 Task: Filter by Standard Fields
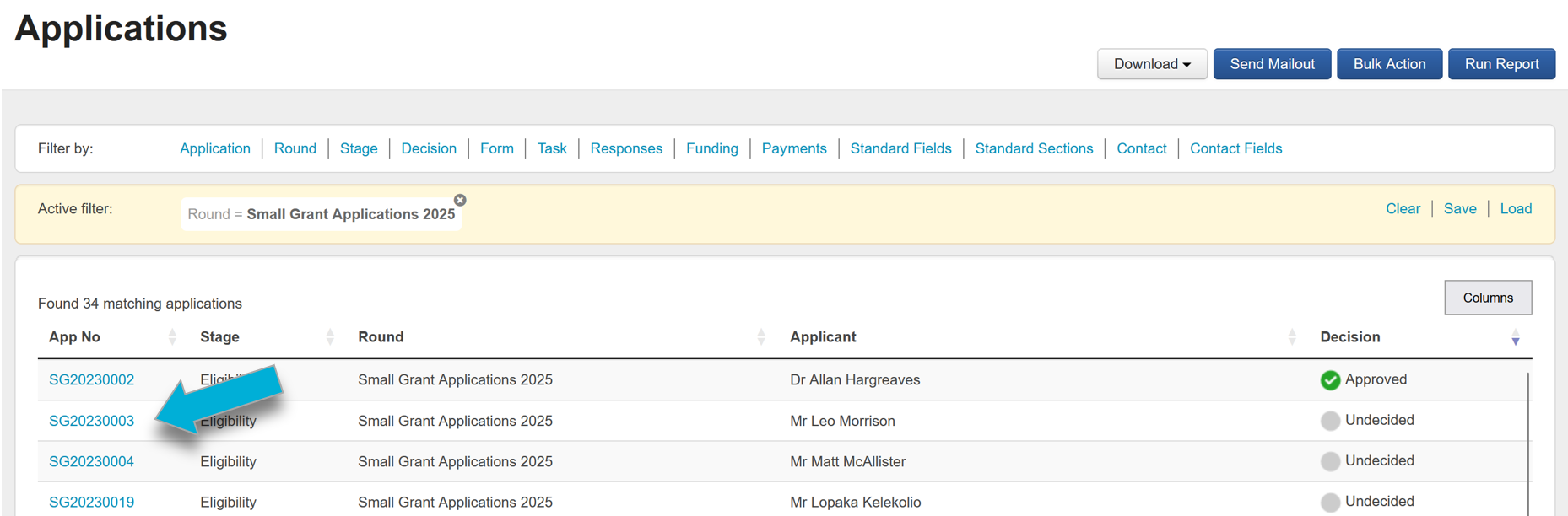[x=900, y=148]
